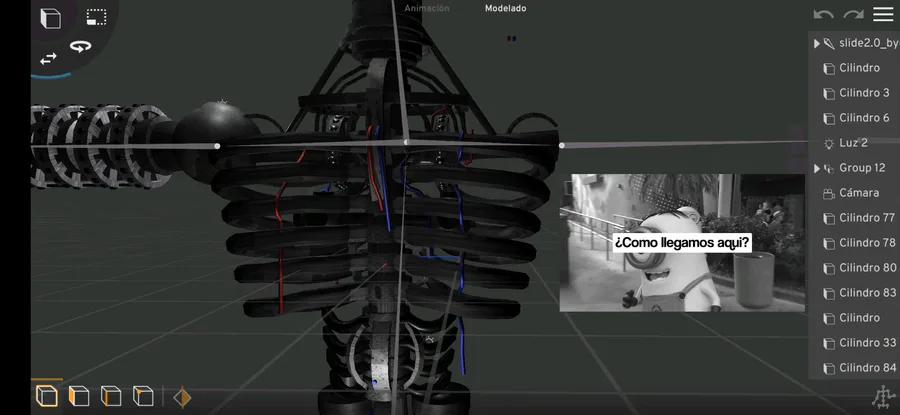Image resolution: width=900 pixels, height=415 pixels.
Task: Tap the brush icon of slide2.0_by
Action: coord(828,44)
